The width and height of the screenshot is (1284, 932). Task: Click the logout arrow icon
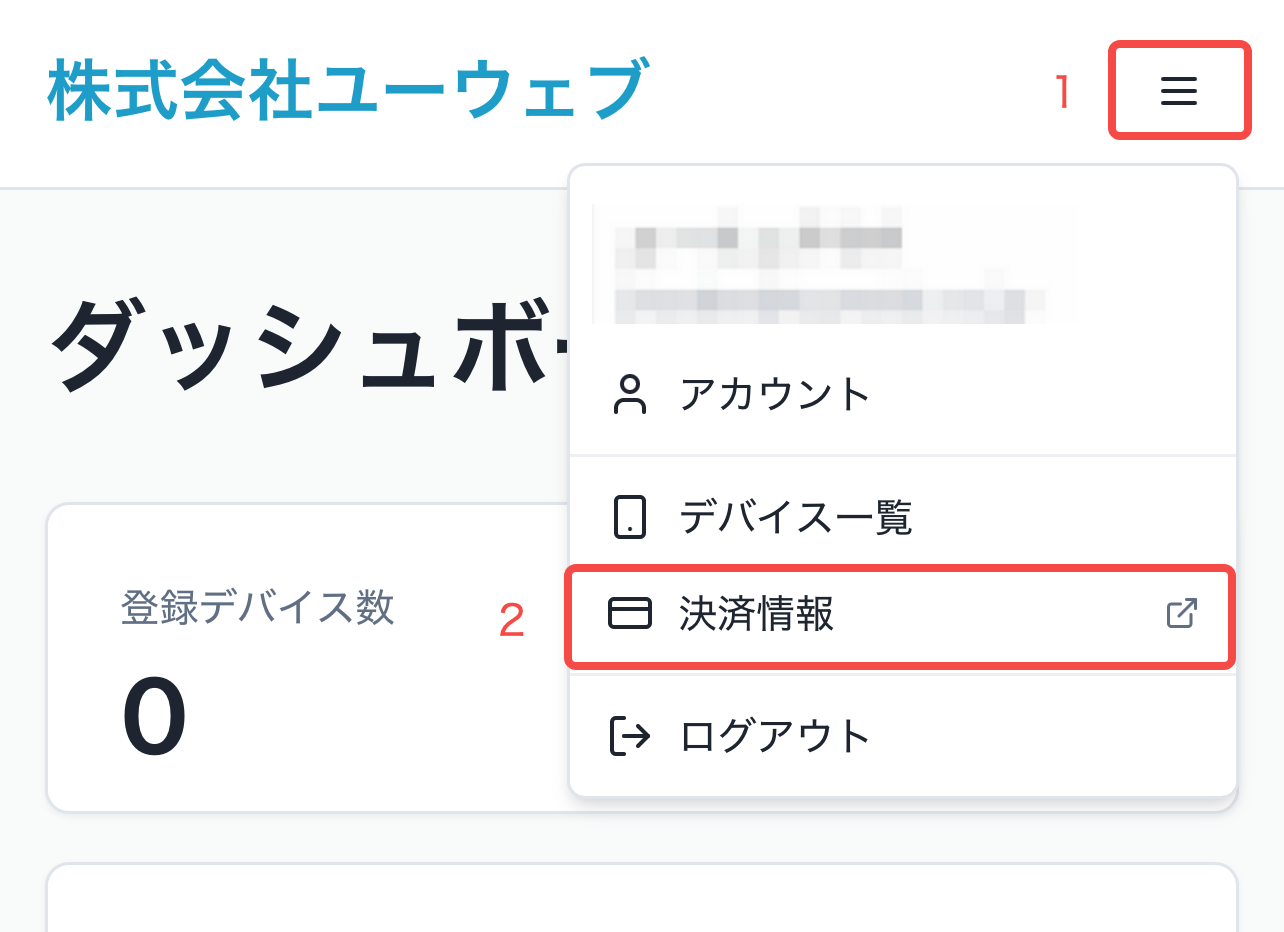pyautogui.click(x=630, y=736)
